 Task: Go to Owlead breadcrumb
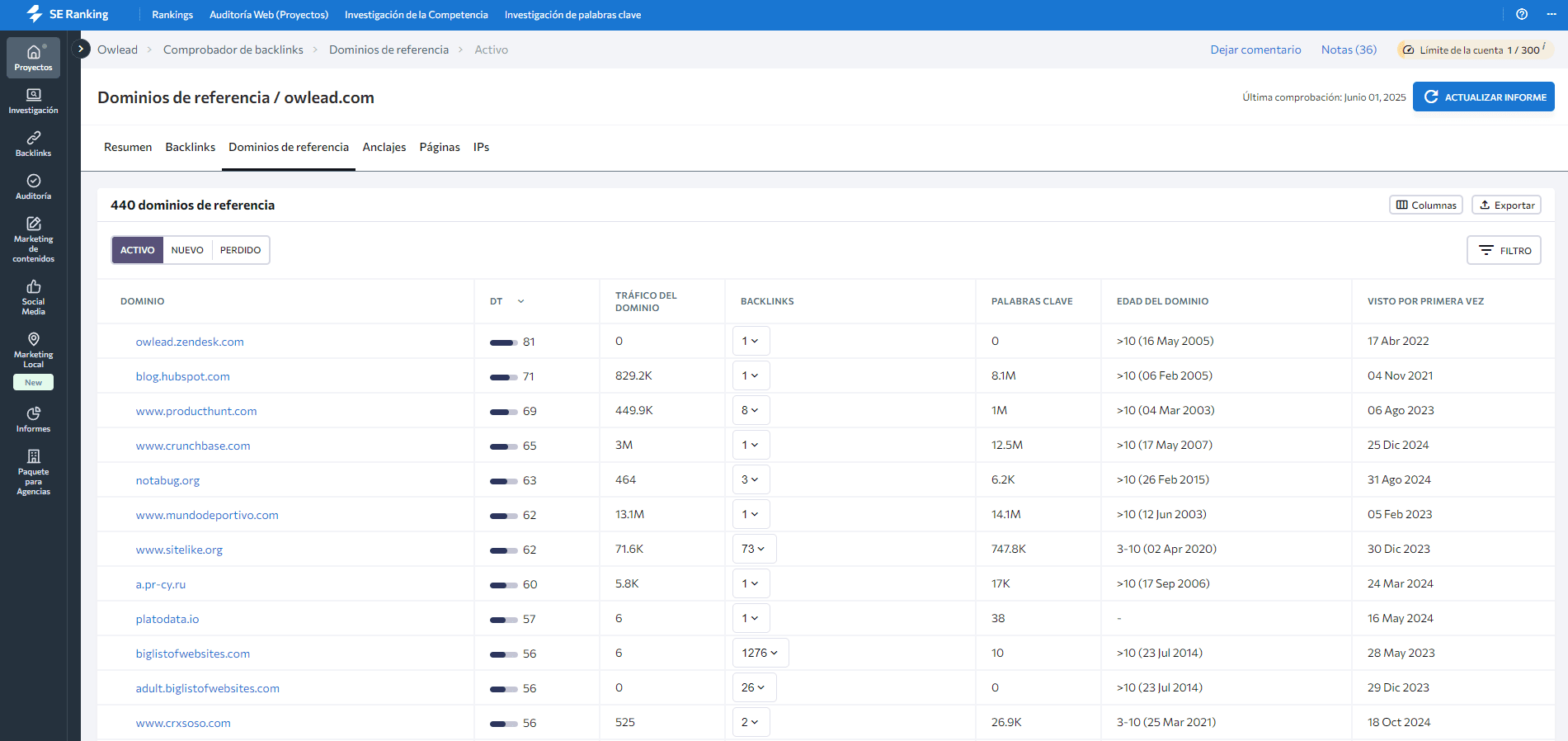click(x=117, y=50)
